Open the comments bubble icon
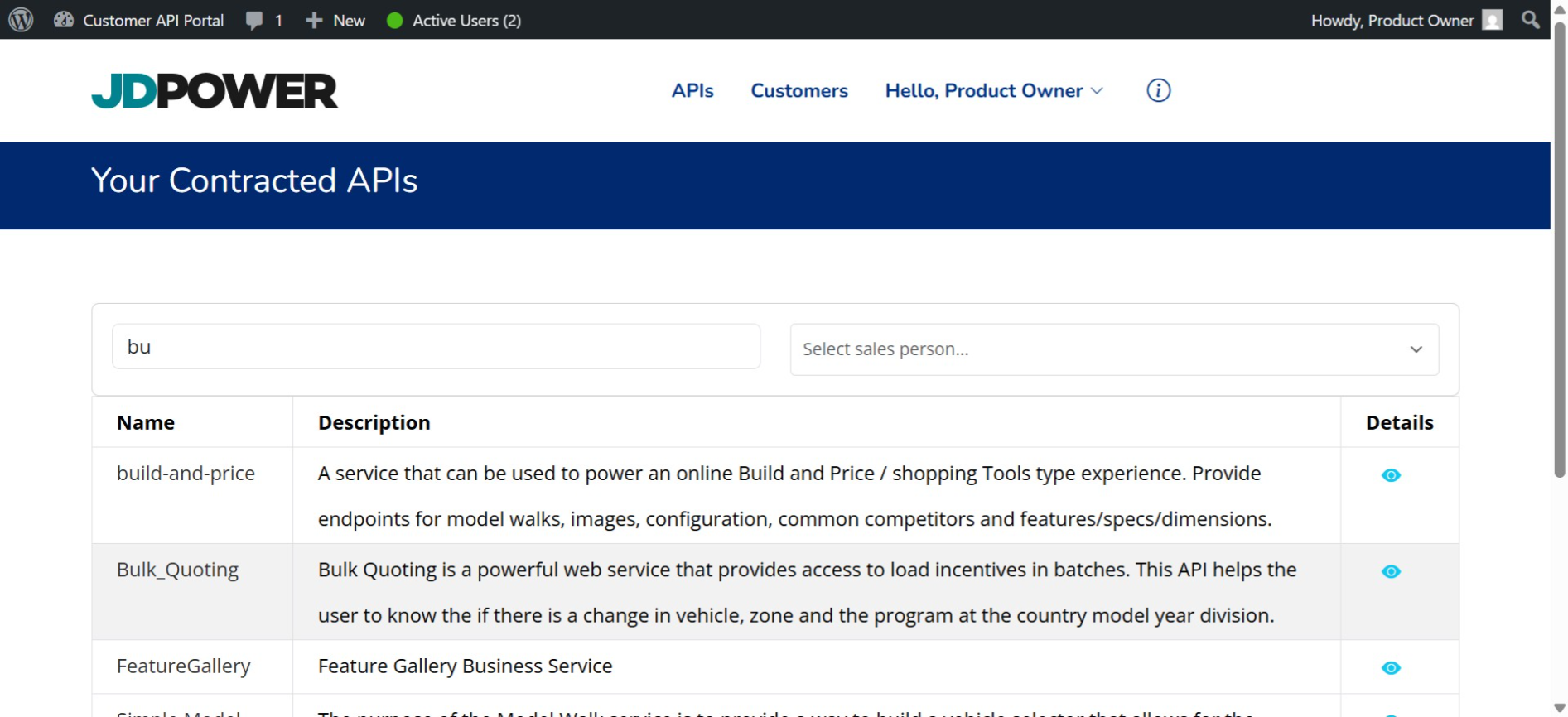Image resolution: width=1568 pixels, height=717 pixels. pyautogui.click(x=254, y=21)
